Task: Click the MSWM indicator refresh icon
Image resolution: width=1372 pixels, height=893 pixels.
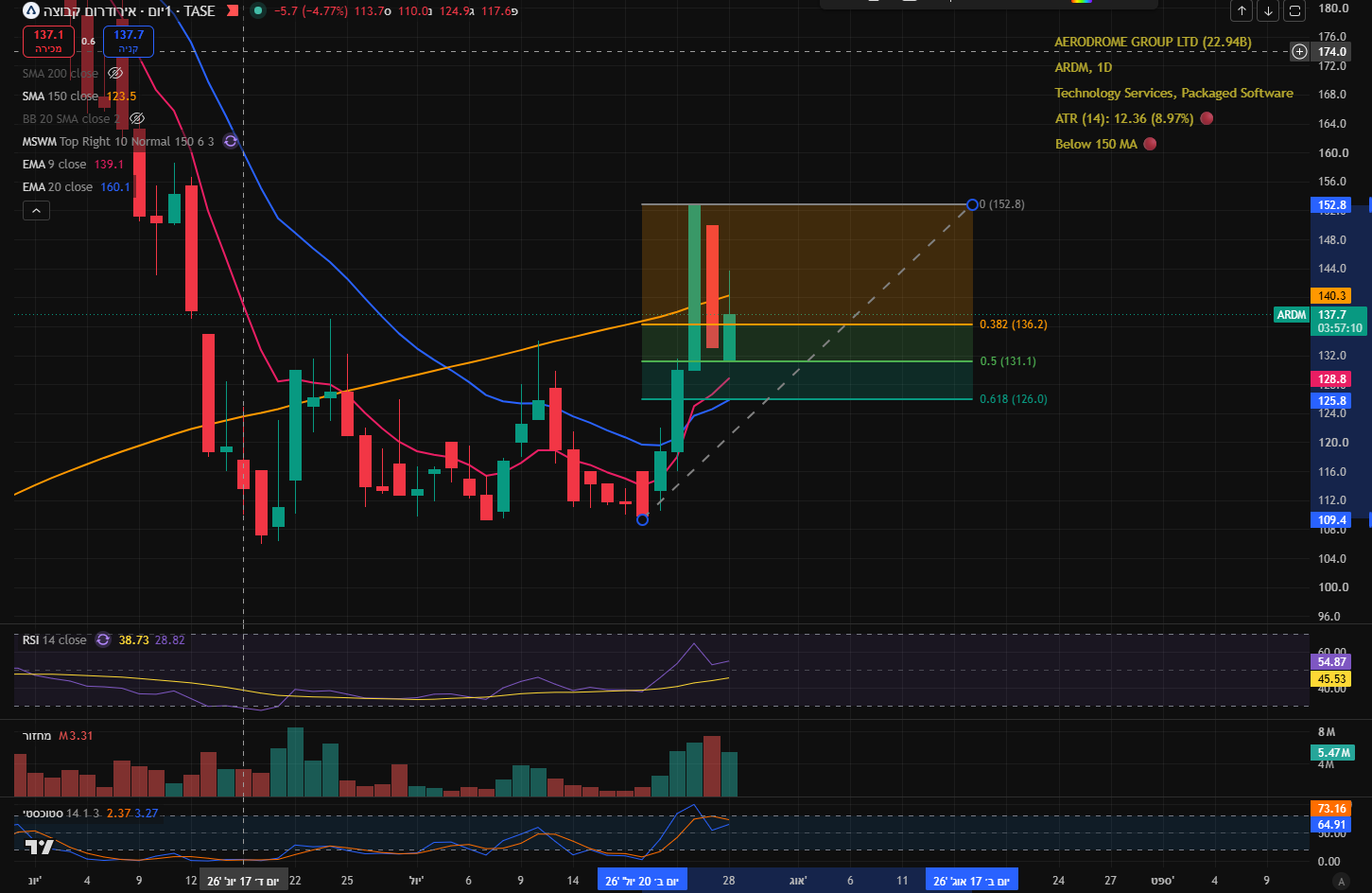Action: click(x=230, y=141)
